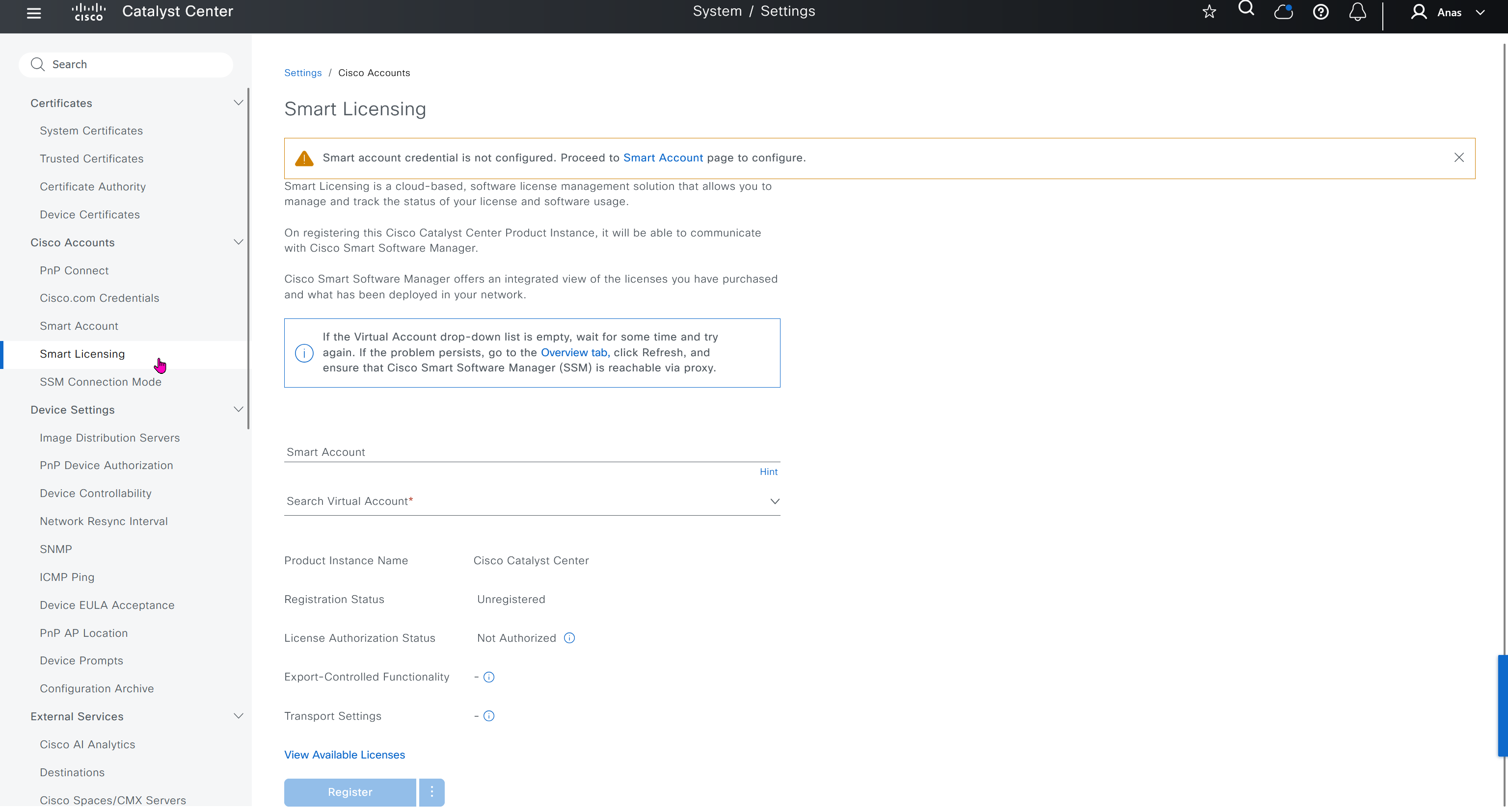1508x812 pixels.
Task: Click Transport Settings info icon
Action: pyautogui.click(x=489, y=715)
